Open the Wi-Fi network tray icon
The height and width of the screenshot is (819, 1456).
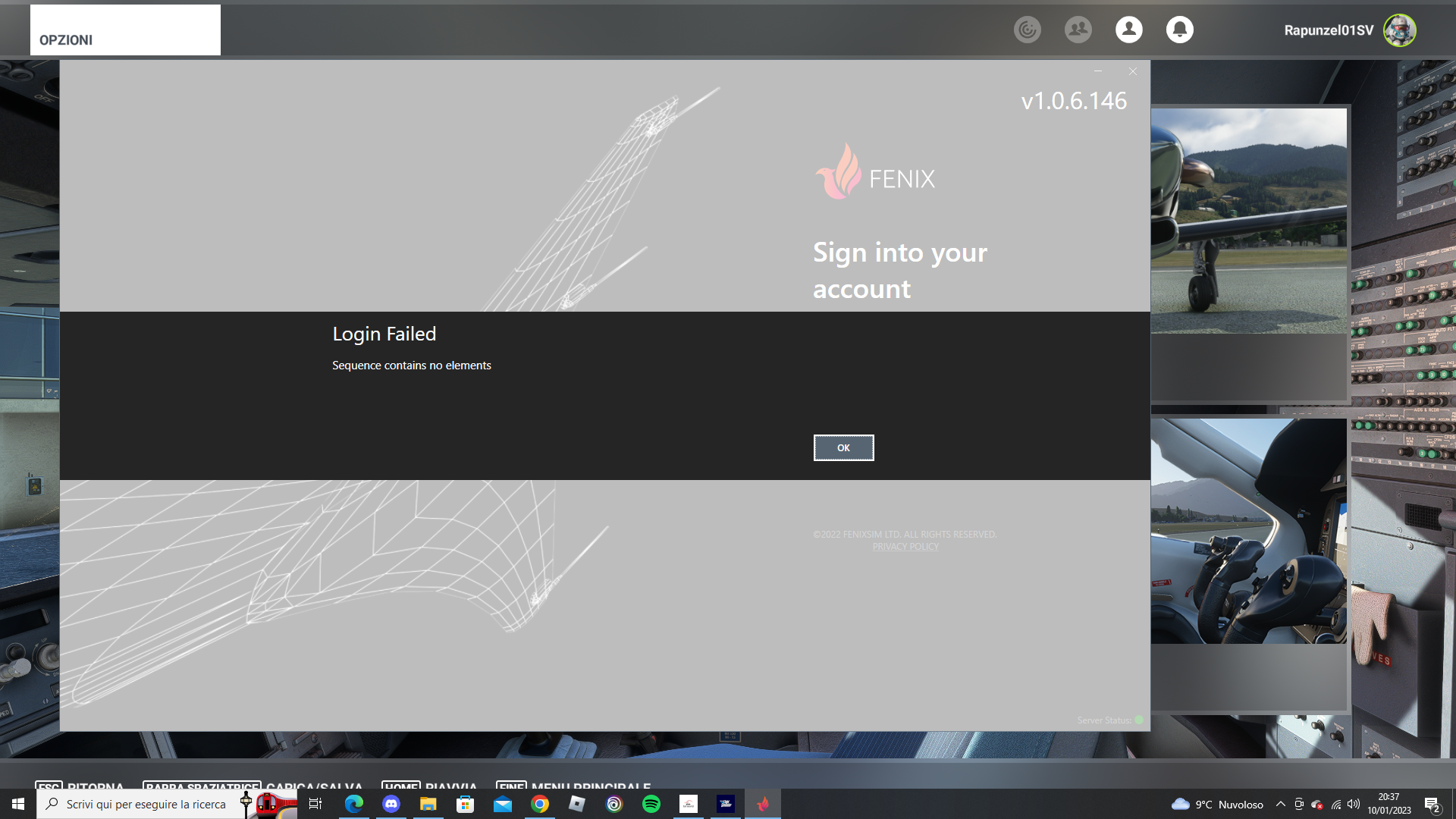pyautogui.click(x=1336, y=804)
